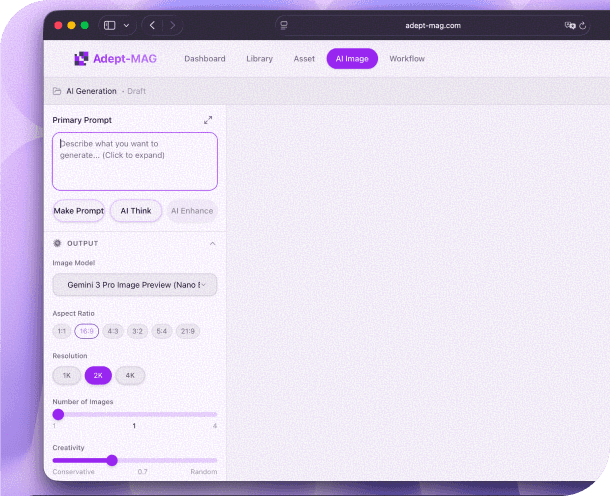Click the Adept-MAG logo icon
The height and width of the screenshot is (496, 610).
point(82,59)
